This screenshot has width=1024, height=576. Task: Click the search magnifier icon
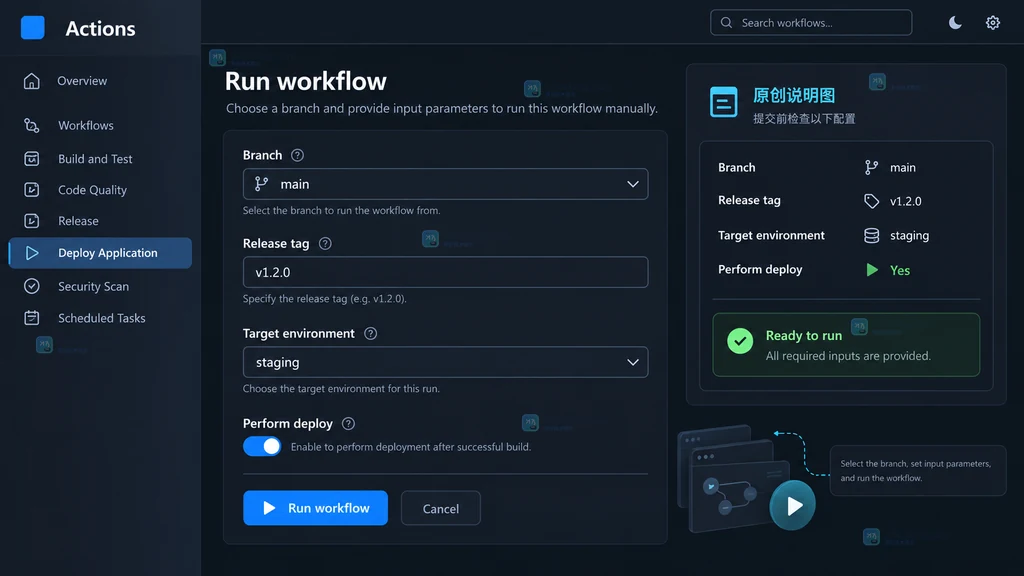(726, 23)
